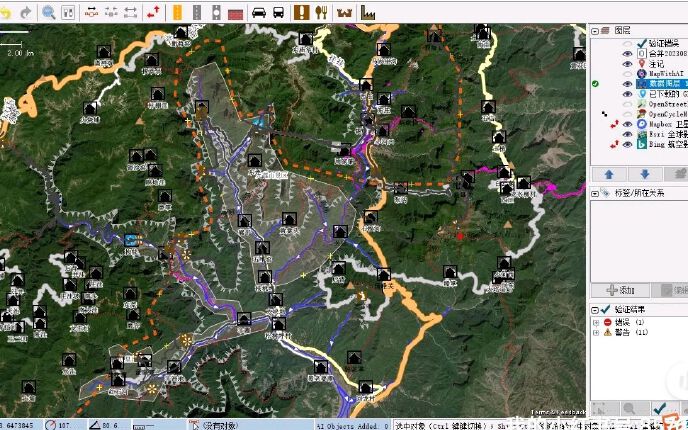The height and width of the screenshot is (430, 688).
Task: Click the Undo arrow in the toolbar
Action: (5, 13)
